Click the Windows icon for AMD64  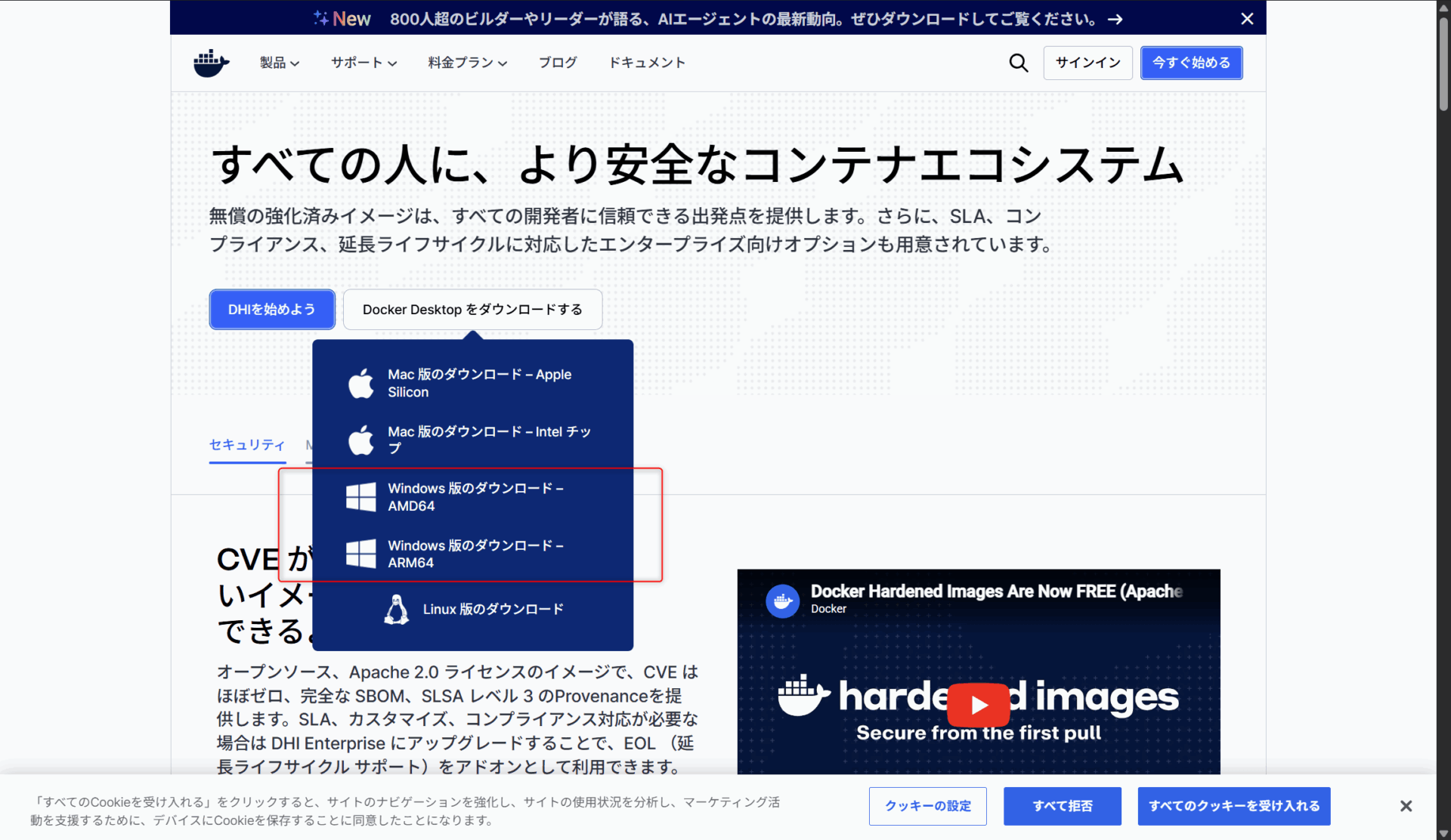point(360,497)
